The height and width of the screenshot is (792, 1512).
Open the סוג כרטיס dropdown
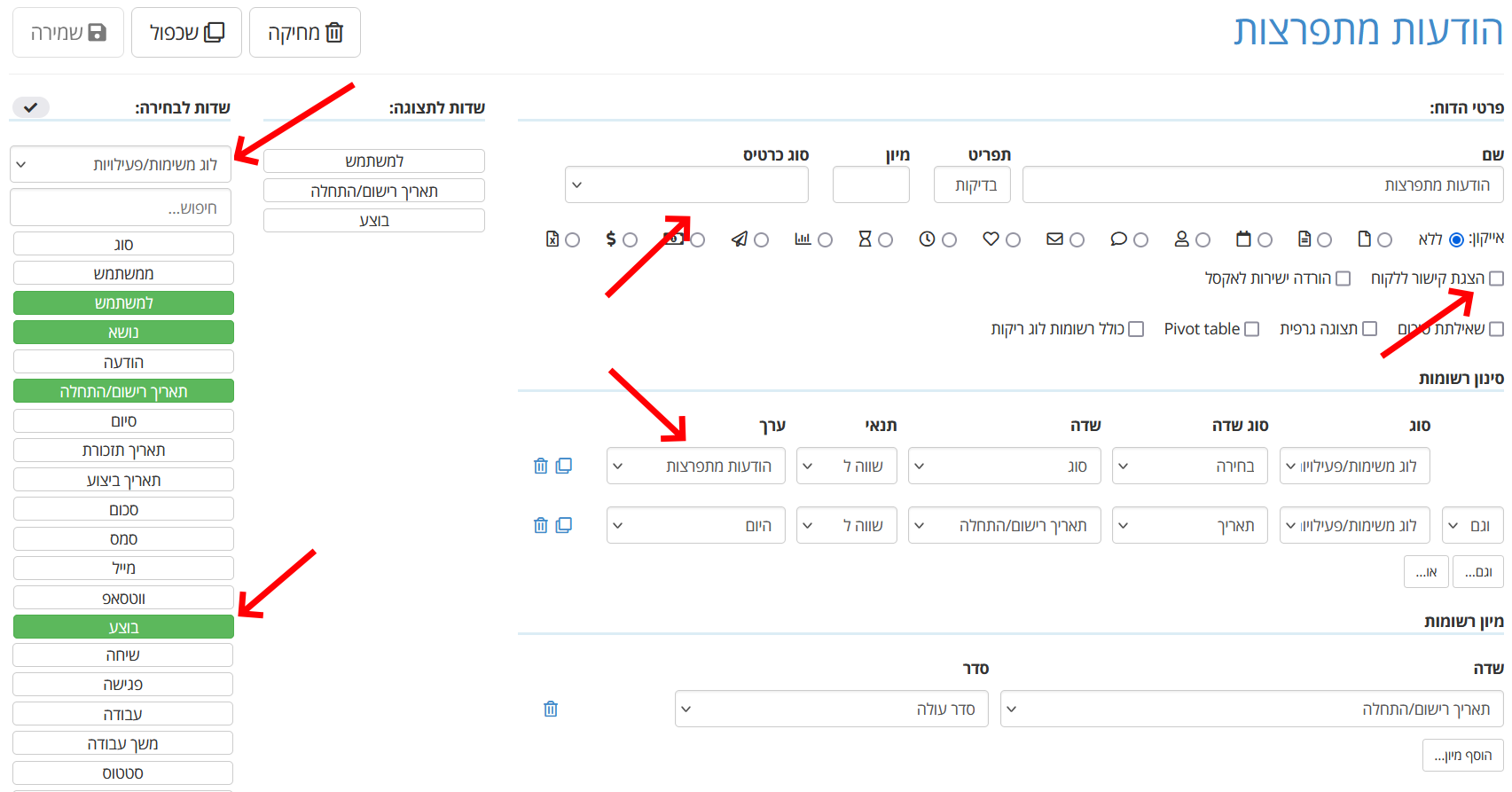(x=686, y=184)
